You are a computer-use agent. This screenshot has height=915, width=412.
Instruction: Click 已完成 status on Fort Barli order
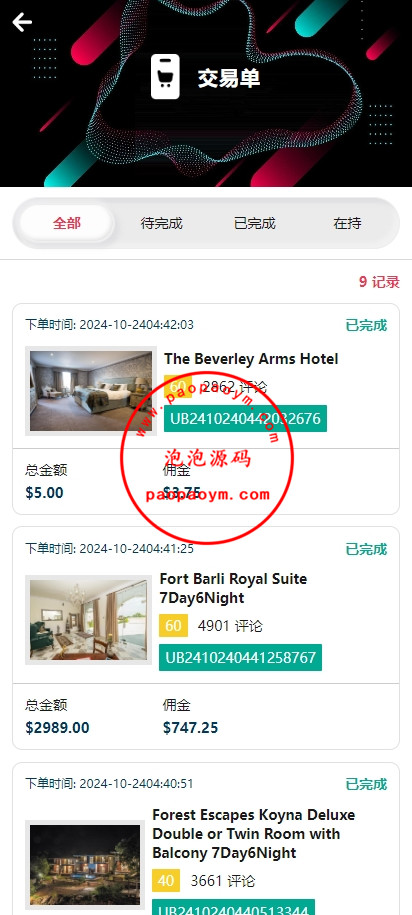(x=366, y=549)
